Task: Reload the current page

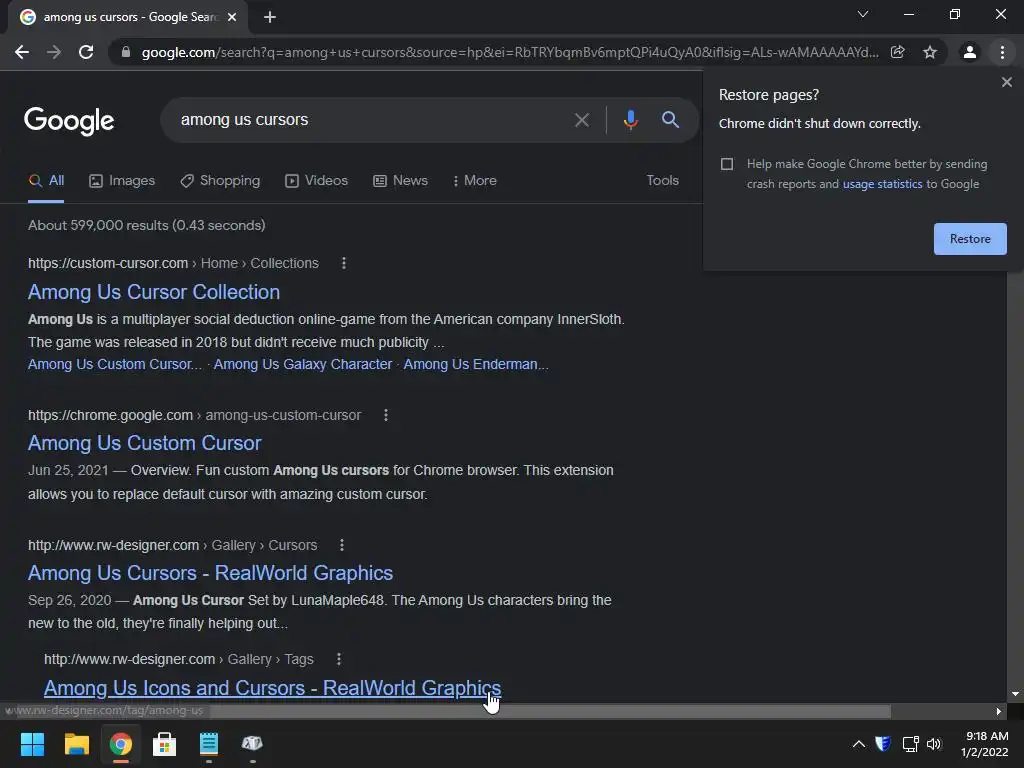Action: point(86,52)
